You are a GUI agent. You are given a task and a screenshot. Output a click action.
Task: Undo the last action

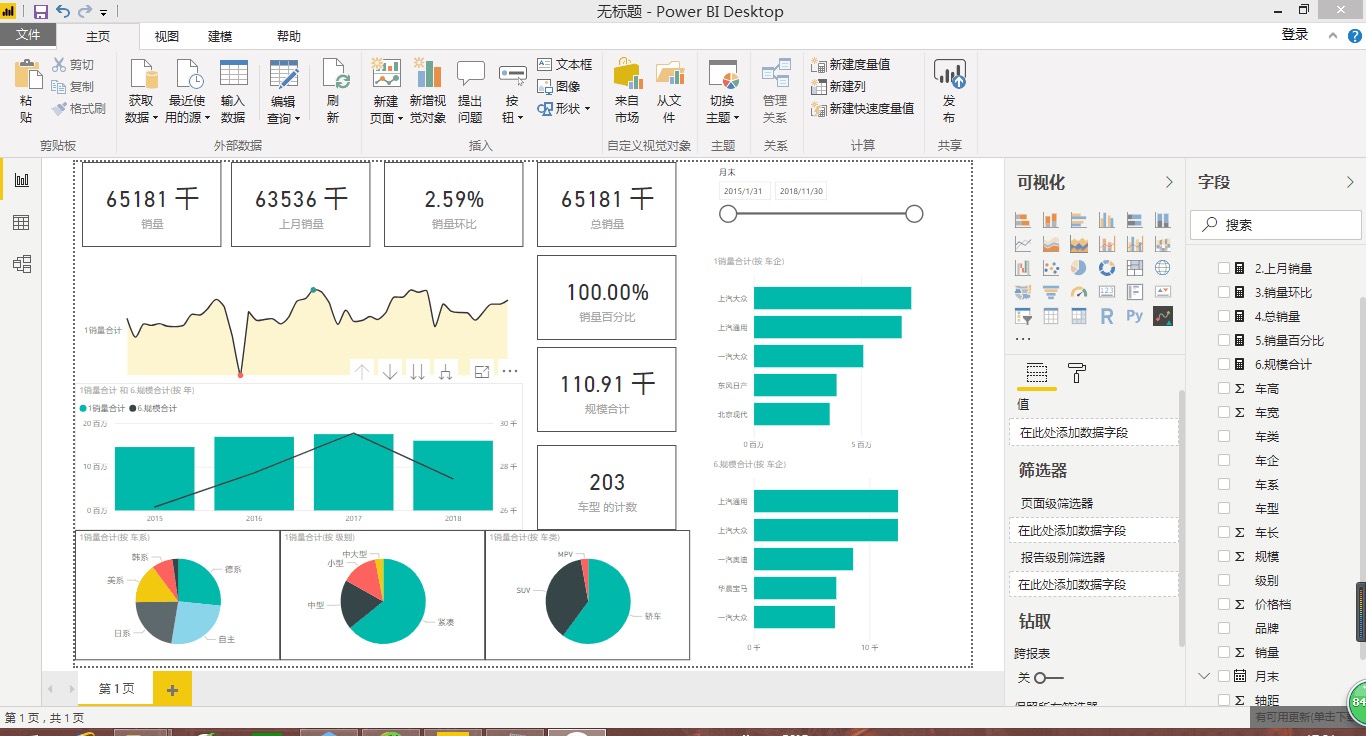point(63,12)
